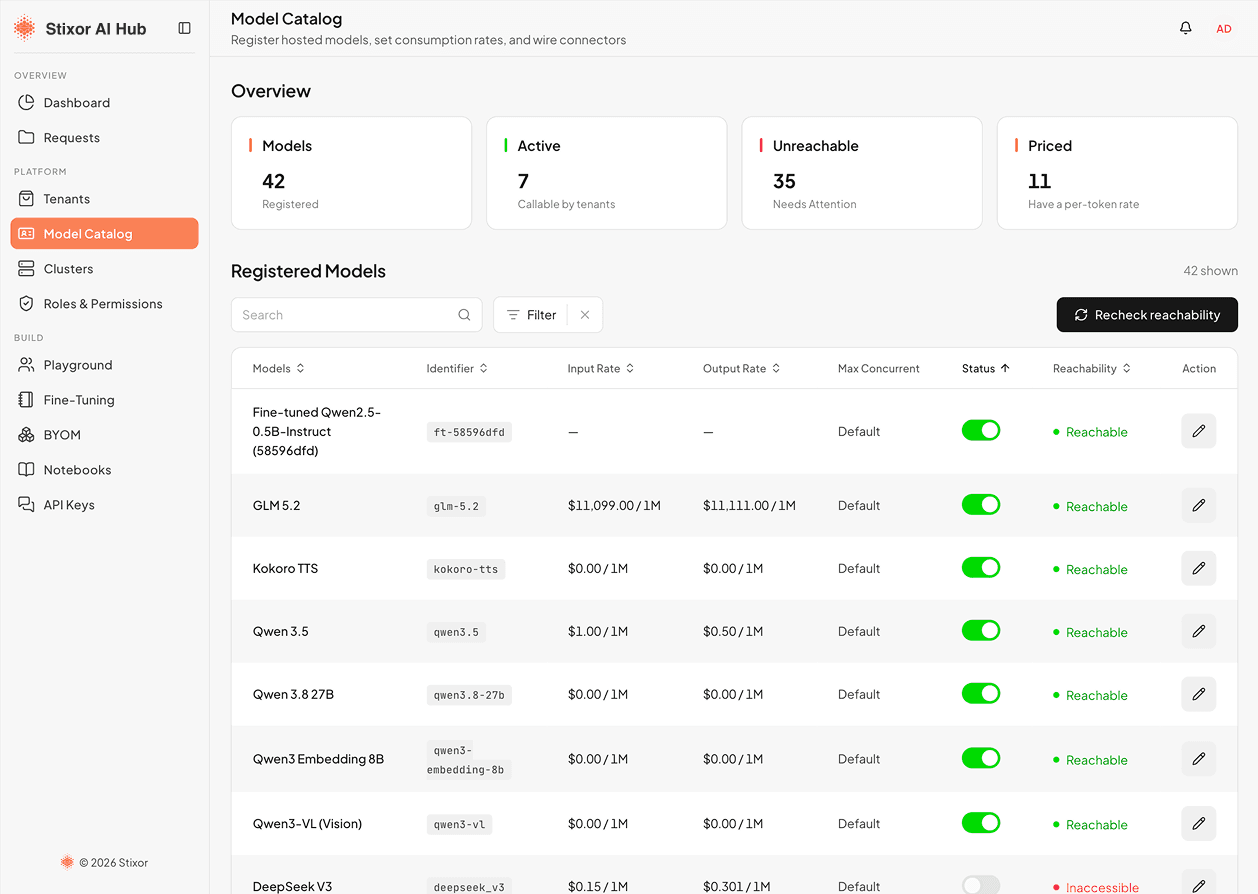The height and width of the screenshot is (894, 1258).
Task: Edit the GLM 5.2 model
Action: 1198,505
